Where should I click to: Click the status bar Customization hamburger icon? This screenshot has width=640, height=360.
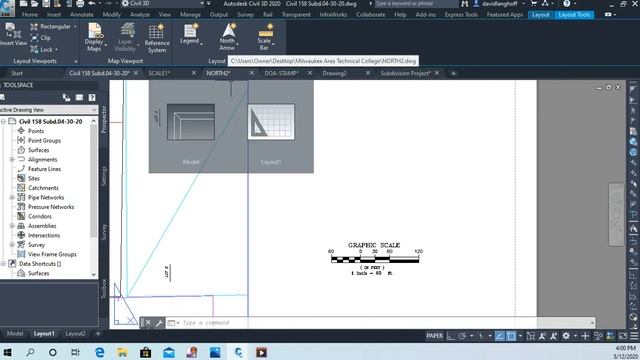pos(634,336)
